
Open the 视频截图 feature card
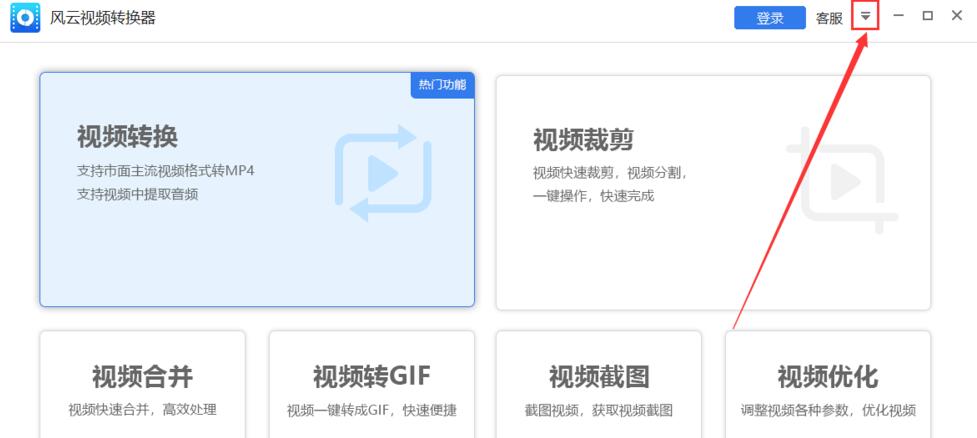[x=599, y=385]
